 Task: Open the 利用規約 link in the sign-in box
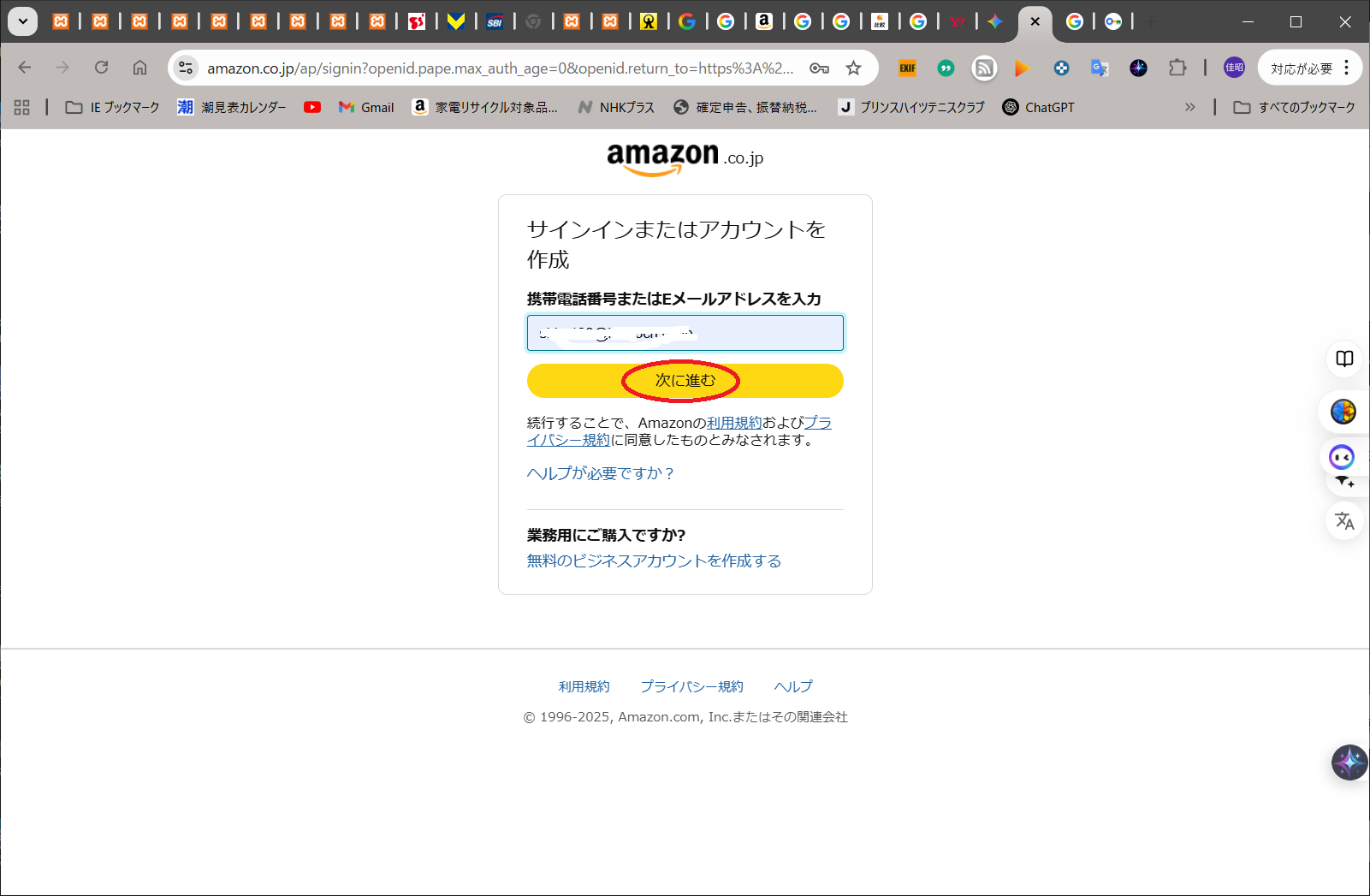[733, 423]
